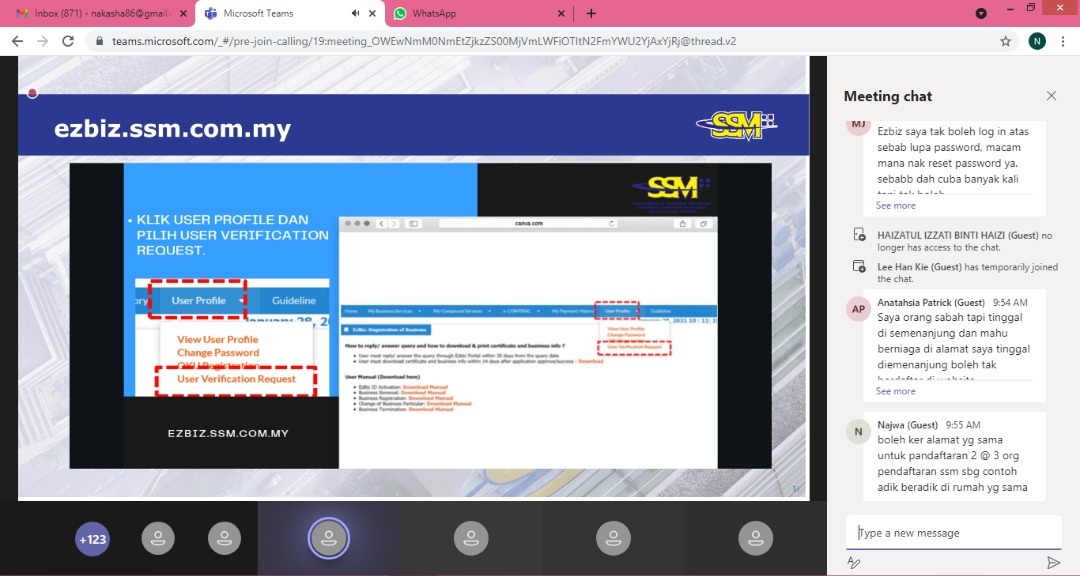Switch to the WhatsApp tab
This screenshot has height=576, width=1080.
pyautogui.click(x=470, y=13)
